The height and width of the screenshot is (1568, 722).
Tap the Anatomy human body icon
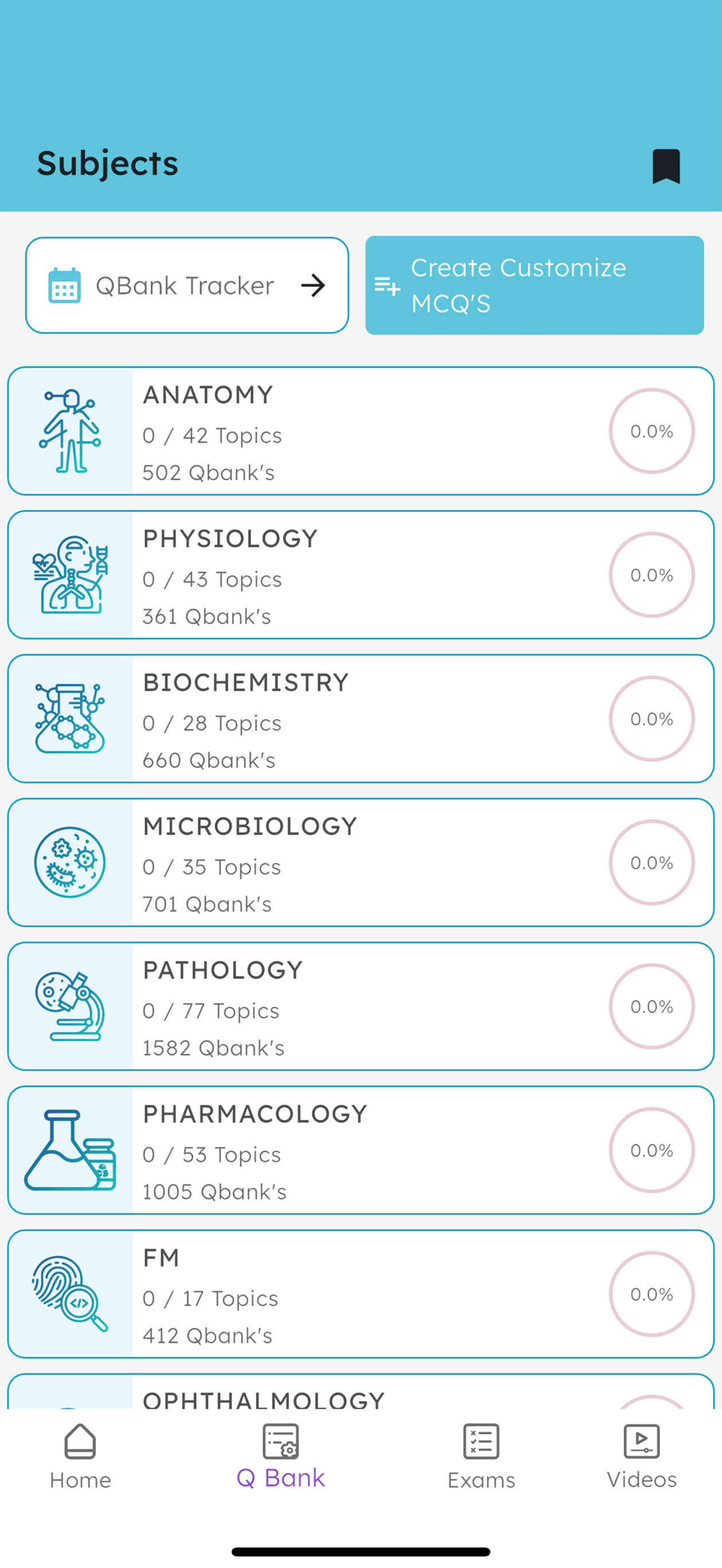coord(70,431)
